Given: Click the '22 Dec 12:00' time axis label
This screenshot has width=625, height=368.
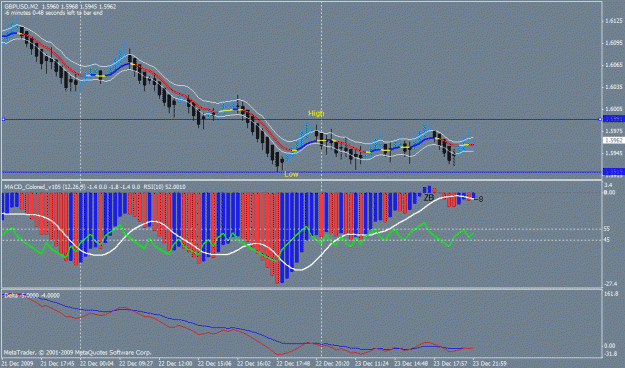Looking at the screenshot, I should [x=175, y=364].
